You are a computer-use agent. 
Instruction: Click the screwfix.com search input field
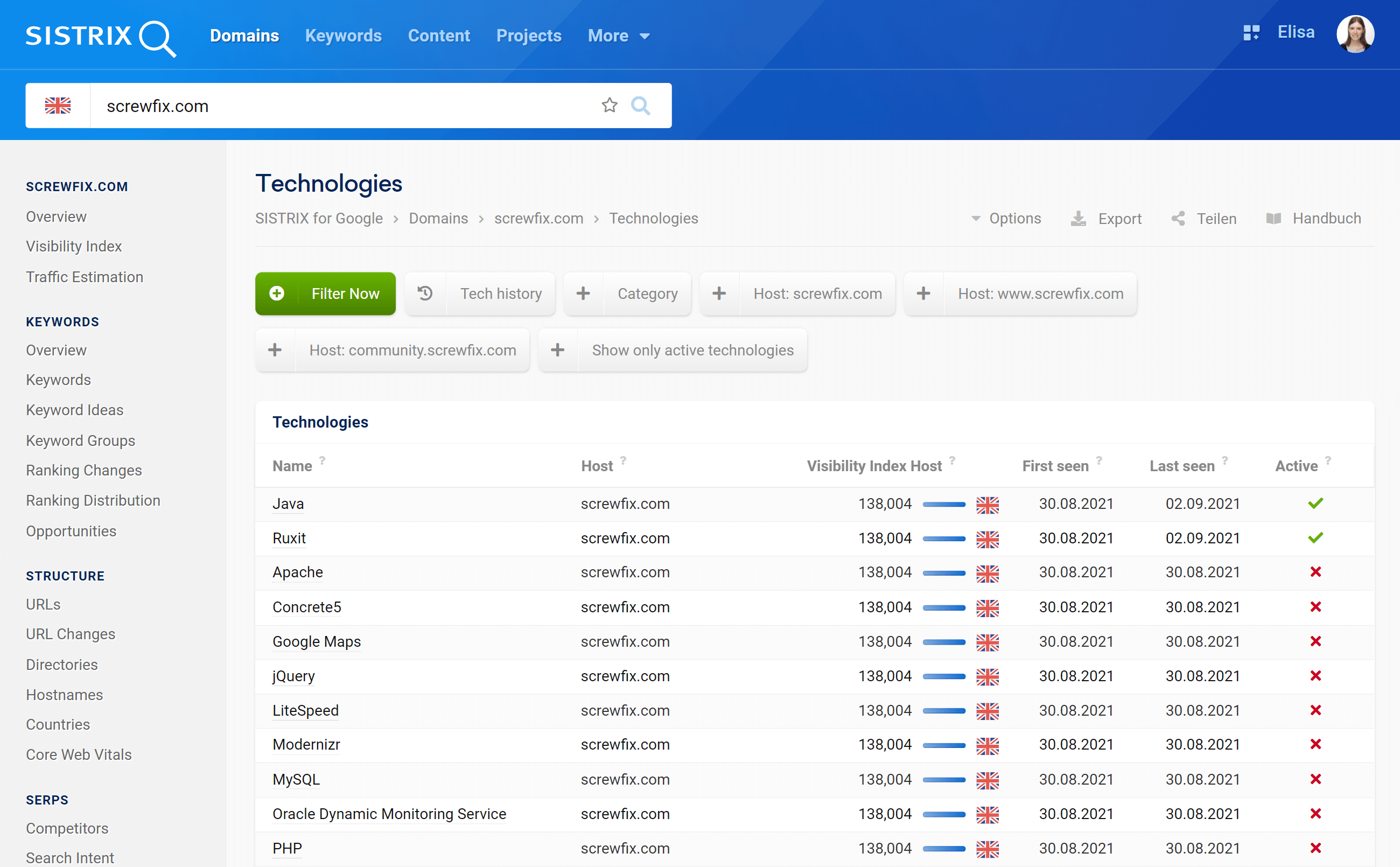(349, 105)
